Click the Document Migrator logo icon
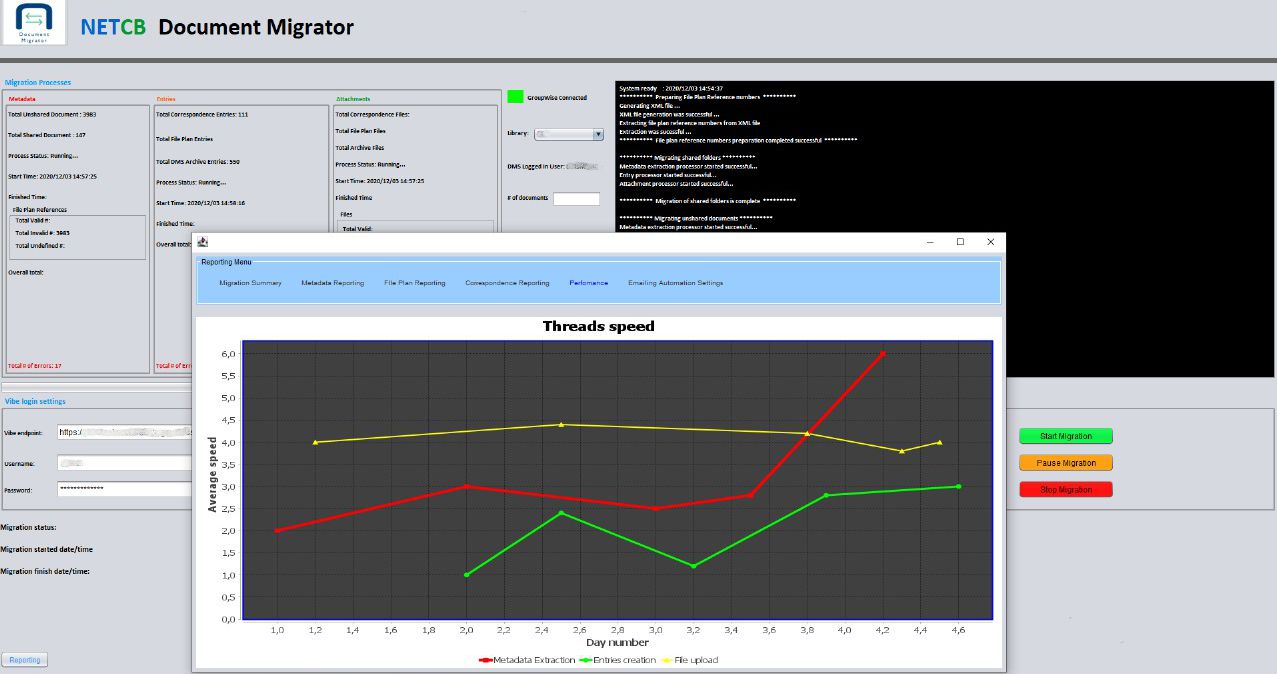1277x674 pixels. point(35,24)
